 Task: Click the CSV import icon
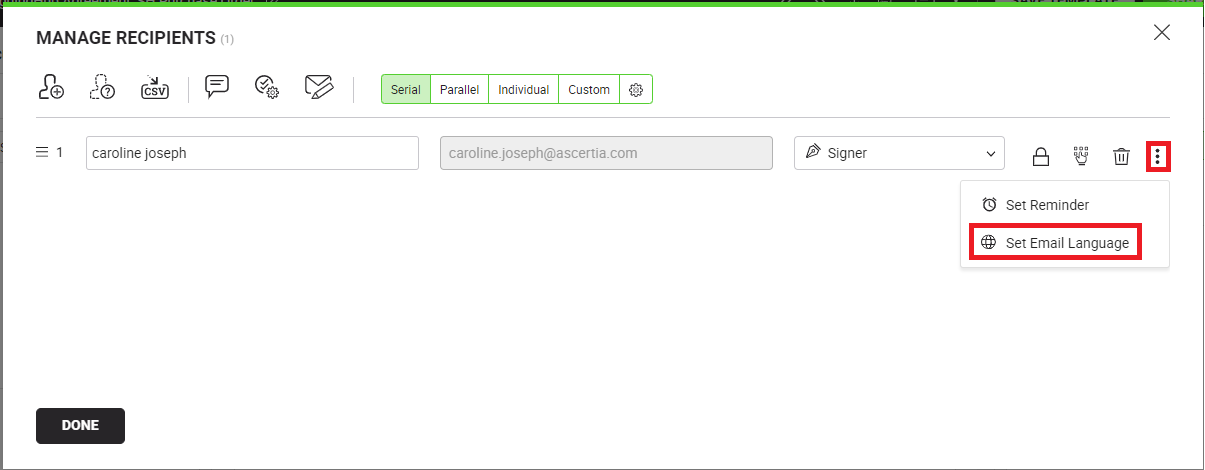tap(154, 88)
